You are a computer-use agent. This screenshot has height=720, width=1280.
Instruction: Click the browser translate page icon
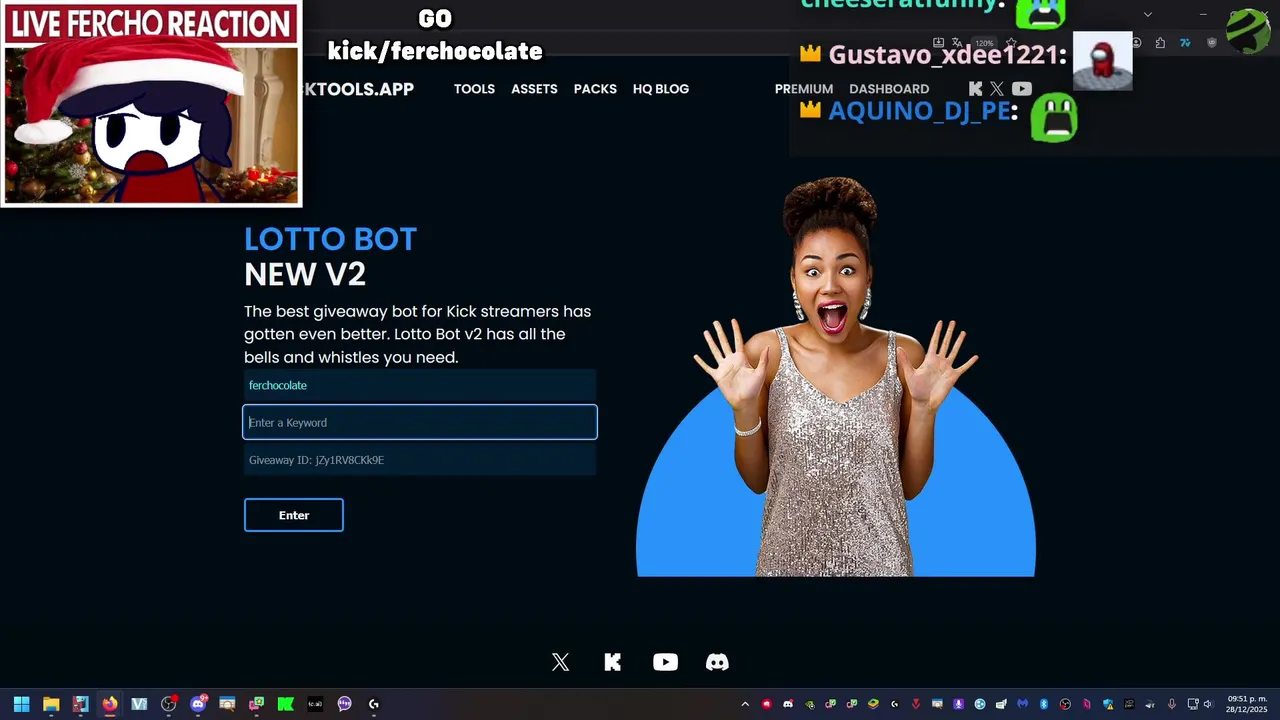pos(957,43)
